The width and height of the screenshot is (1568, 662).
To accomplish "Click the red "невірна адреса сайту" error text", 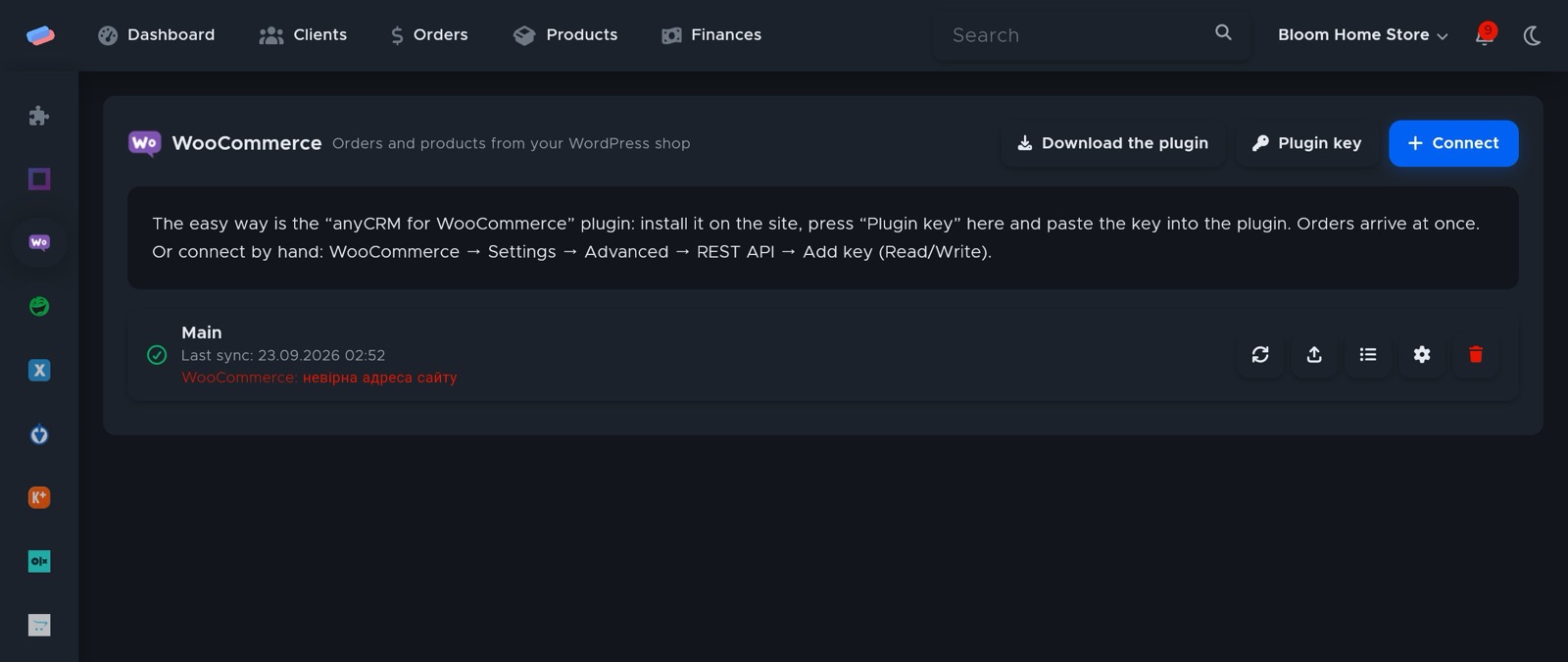I will coord(379,378).
